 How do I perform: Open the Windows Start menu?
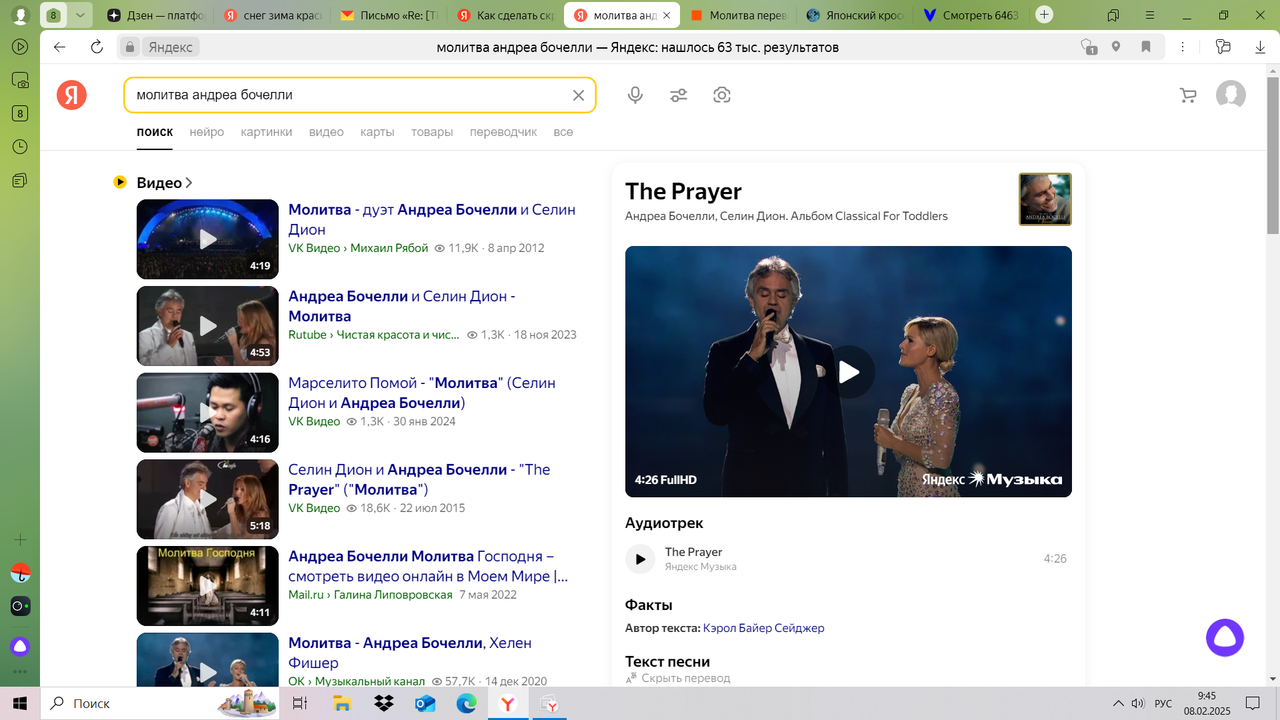coord(19,704)
